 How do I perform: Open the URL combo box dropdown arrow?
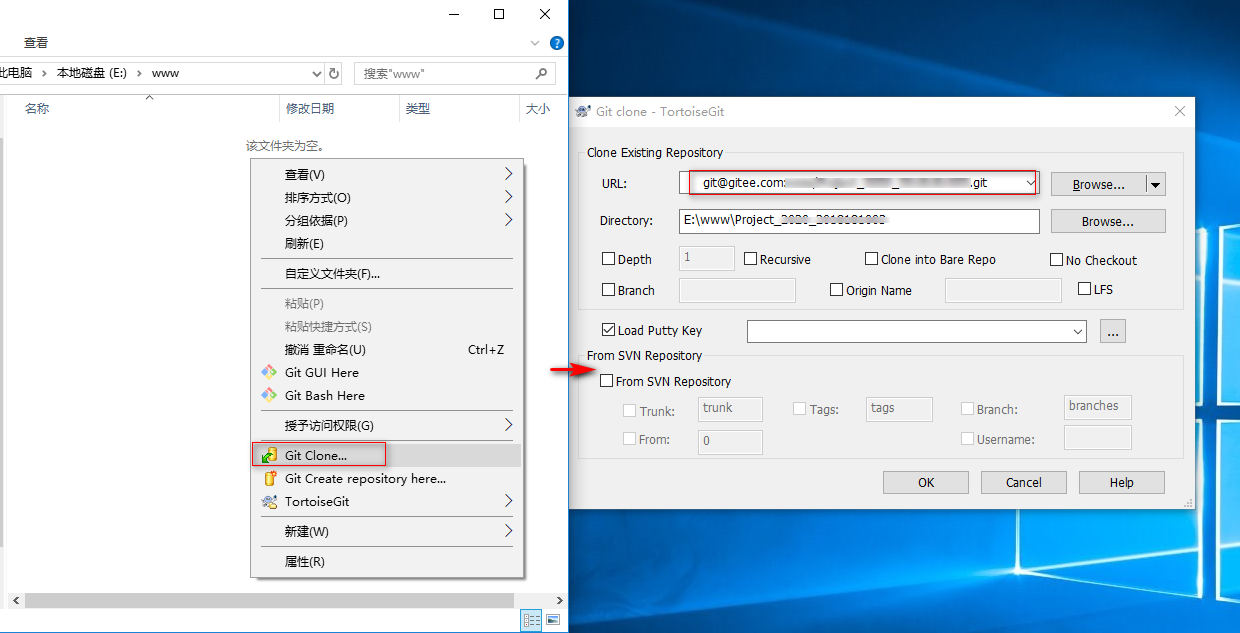click(x=1030, y=183)
